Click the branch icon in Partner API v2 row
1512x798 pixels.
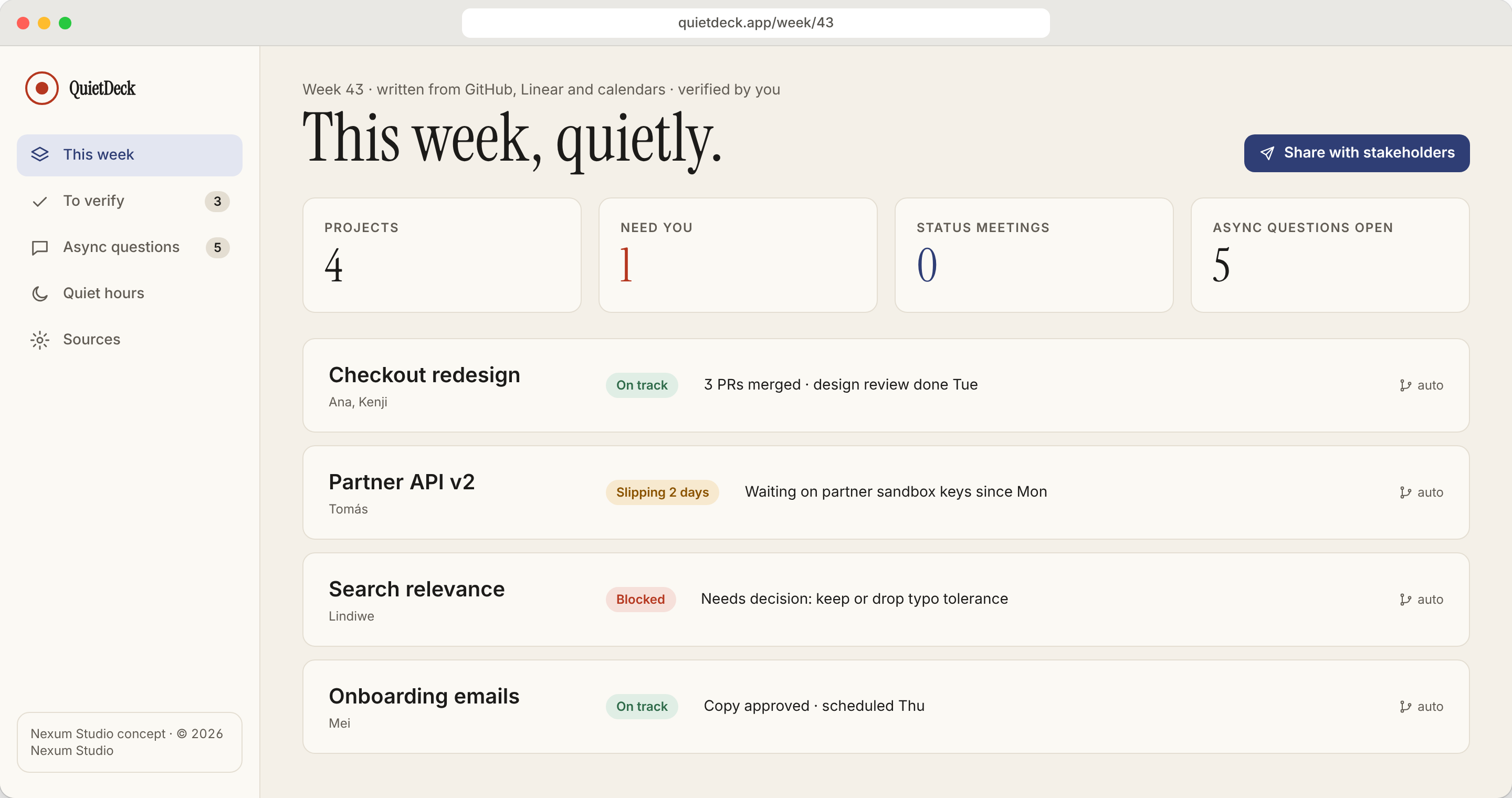click(x=1405, y=492)
